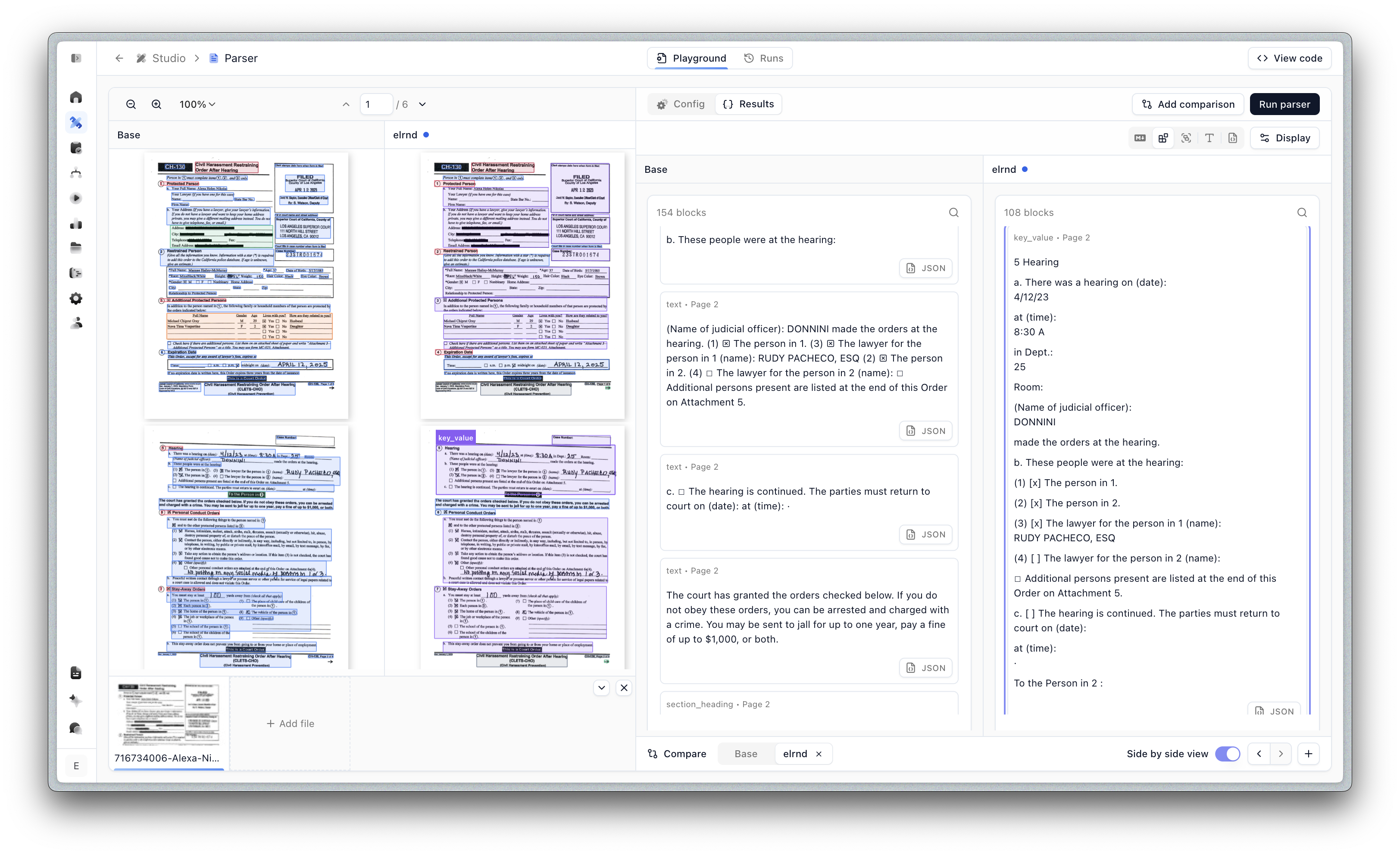Show the previous comparison with left chevron
The height and width of the screenshot is (855, 1400).
[1259, 754]
